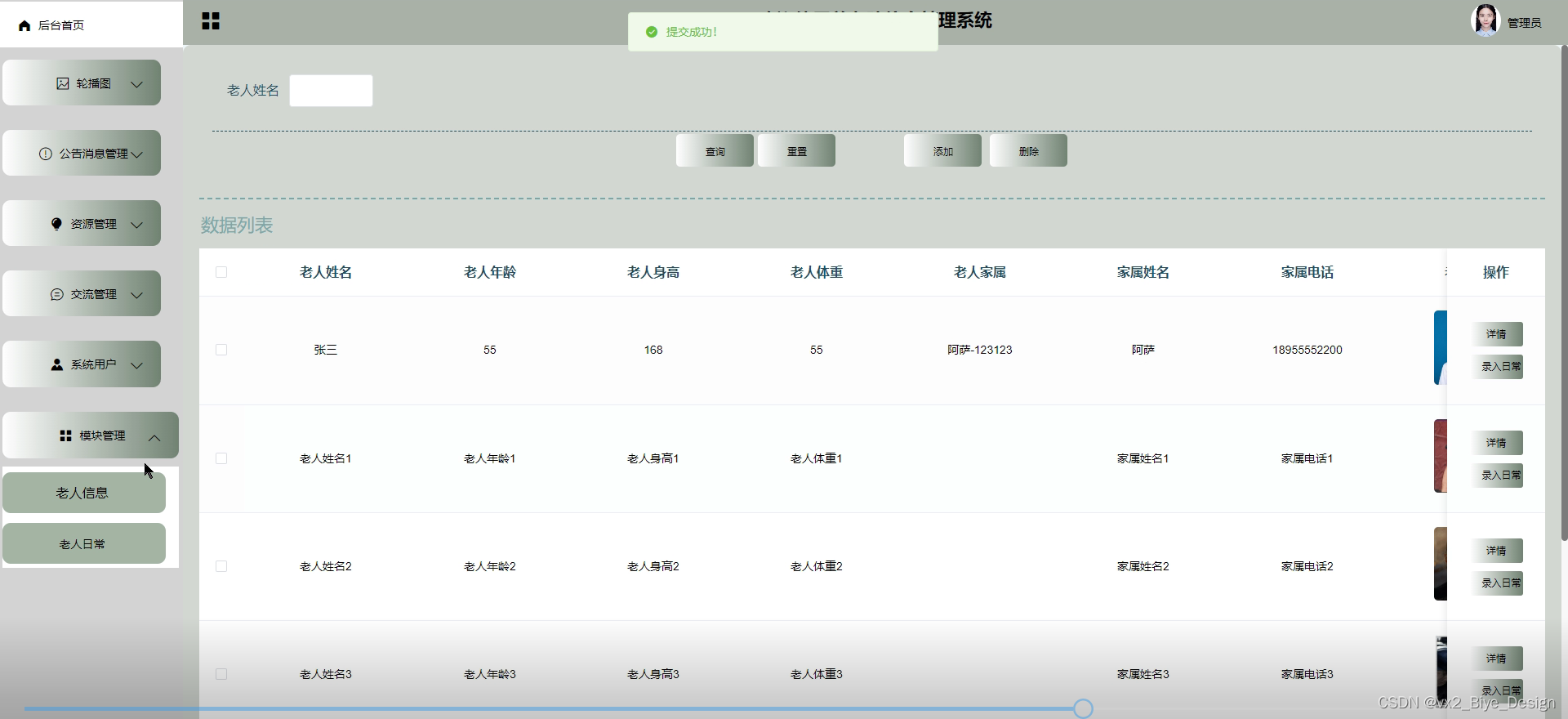Check the row checkbox for 老人姓名2
This screenshot has height=719, width=1568.
point(221,566)
